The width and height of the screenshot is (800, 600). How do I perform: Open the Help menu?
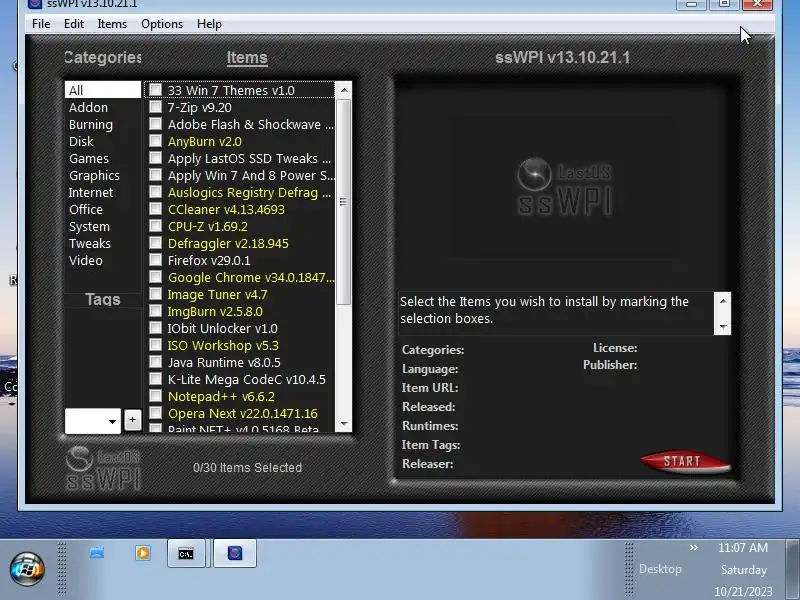tap(209, 24)
